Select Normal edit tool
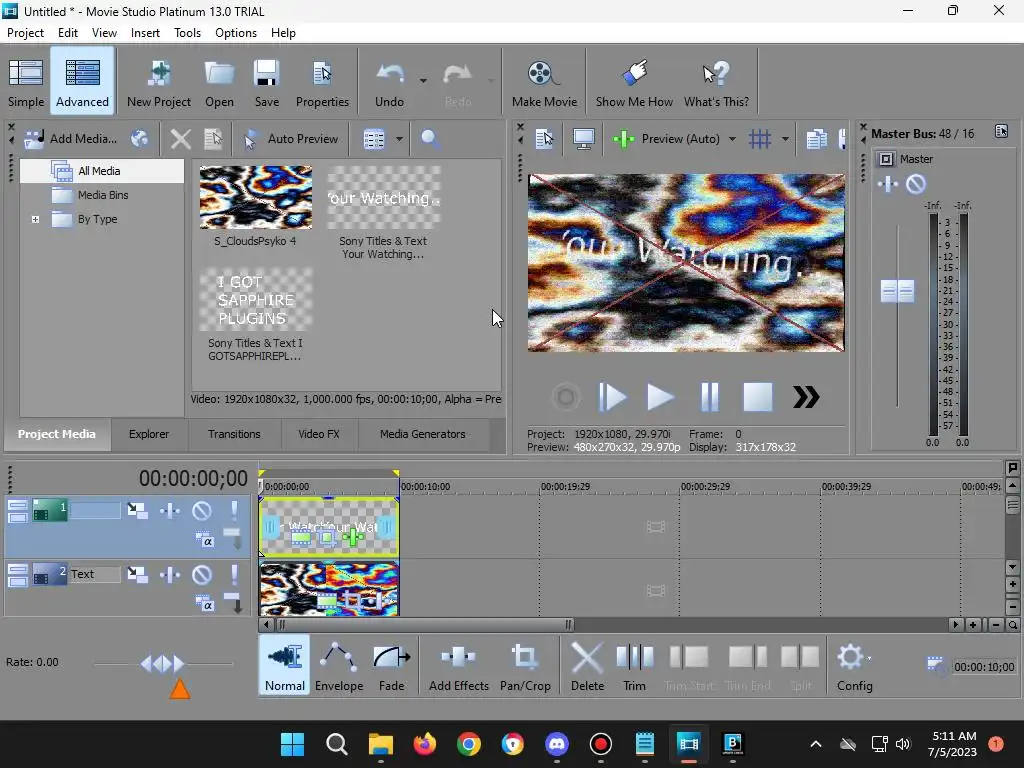The width and height of the screenshot is (1024, 768). [285, 666]
